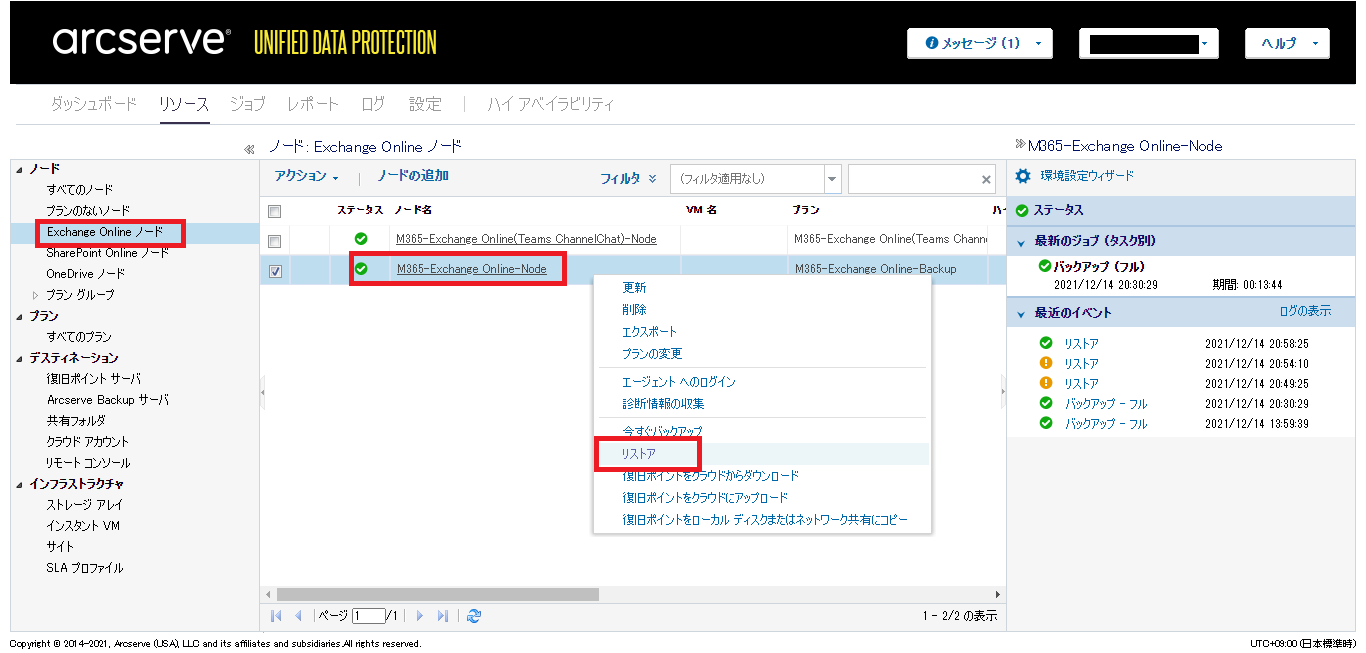Select OneDrive ノード in tree
This screenshot has width=1366, height=653.
(x=86, y=274)
